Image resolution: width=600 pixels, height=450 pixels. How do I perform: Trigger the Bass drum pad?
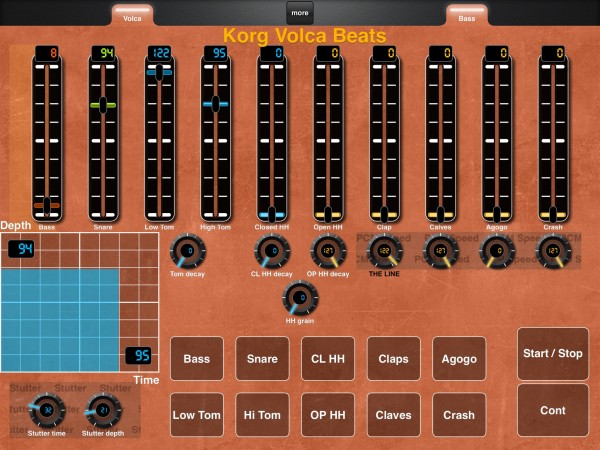tap(197, 359)
